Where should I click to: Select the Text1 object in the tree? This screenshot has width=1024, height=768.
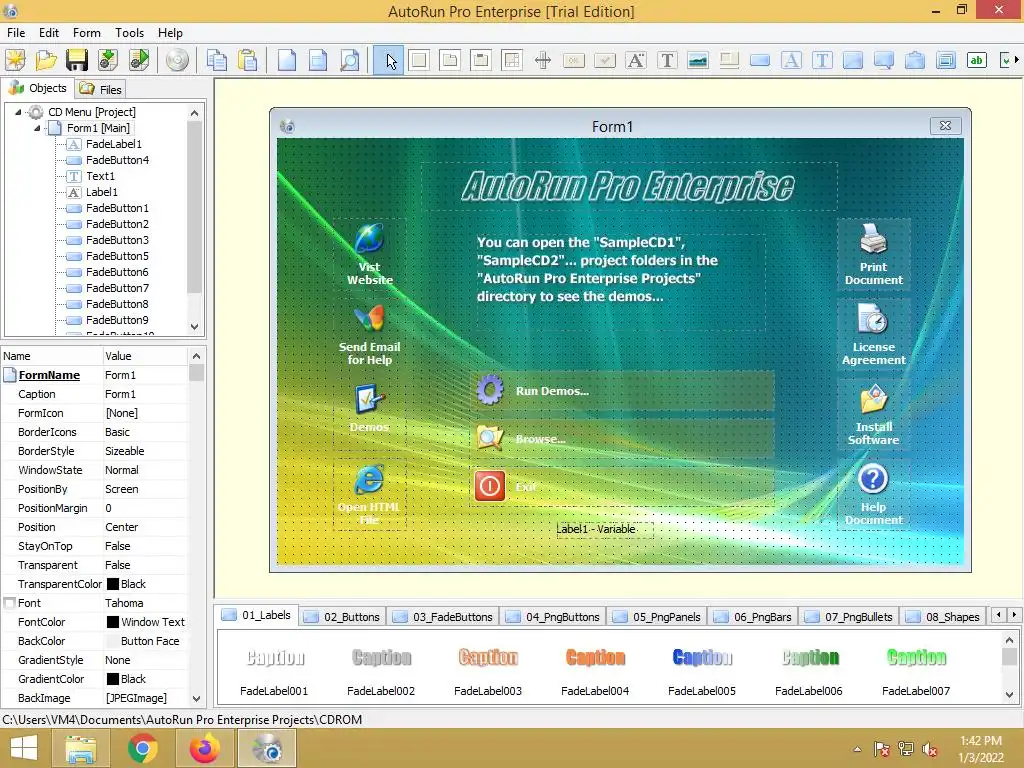(x=100, y=176)
